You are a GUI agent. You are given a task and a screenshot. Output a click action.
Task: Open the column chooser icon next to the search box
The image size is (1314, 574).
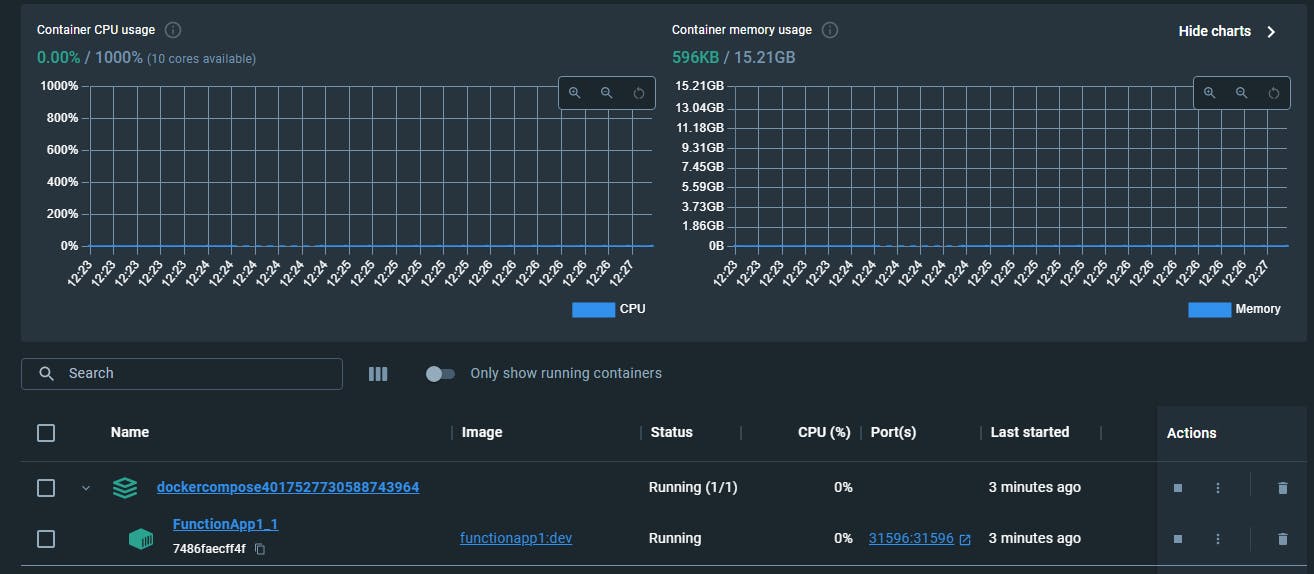coord(378,374)
